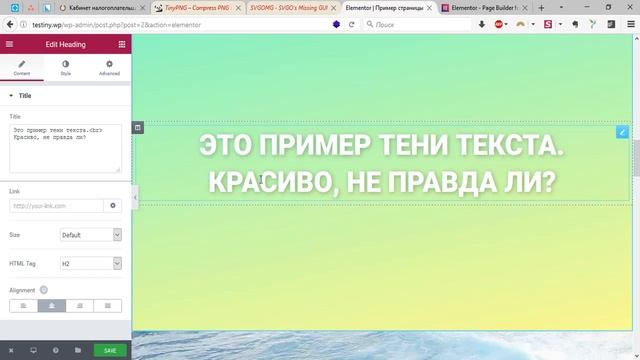Click the page vertical scrollbar
The width and height of the screenshot is (640, 360).
(636, 158)
